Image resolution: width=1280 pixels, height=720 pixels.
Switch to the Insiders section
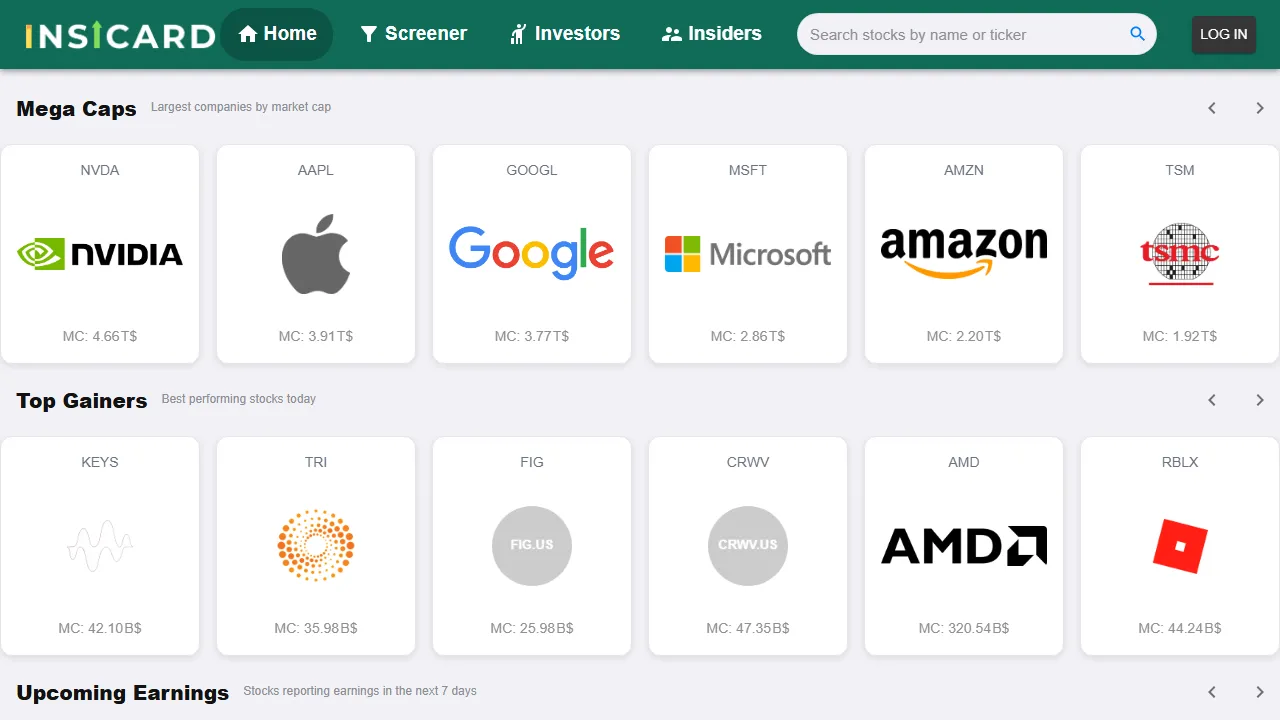coord(711,33)
